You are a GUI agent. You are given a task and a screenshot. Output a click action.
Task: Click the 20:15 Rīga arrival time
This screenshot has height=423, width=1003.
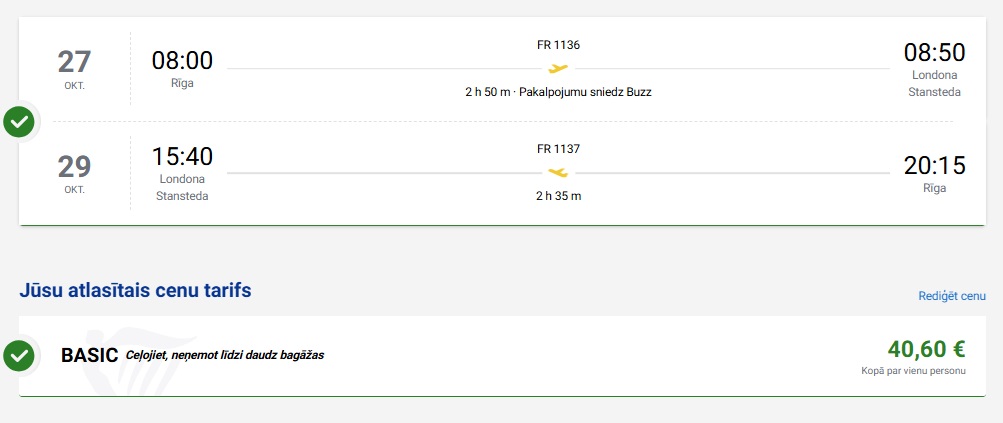(x=935, y=172)
